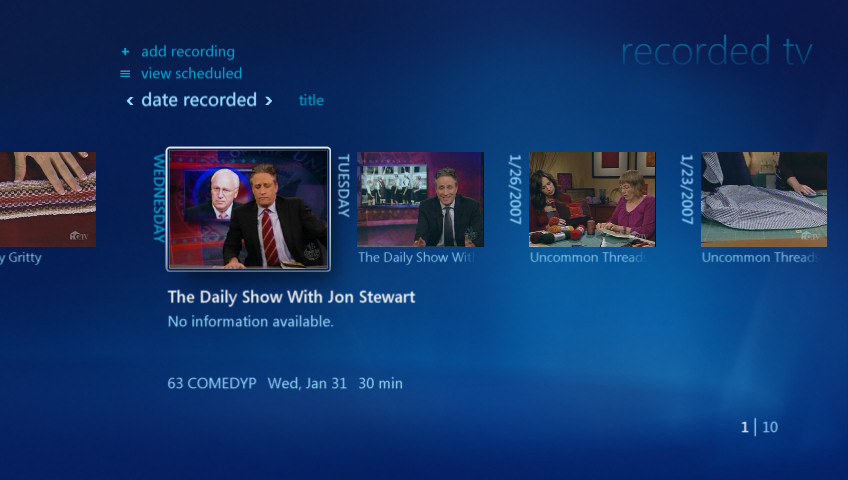Screen dimensions: 848x480
Task: Click the 1/23/2007 vertical date label
Action: pos(687,190)
